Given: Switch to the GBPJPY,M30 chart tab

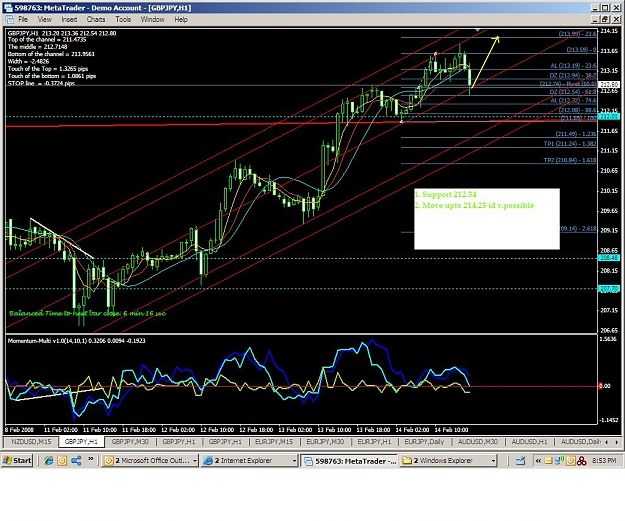Looking at the screenshot, I should [130, 442].
